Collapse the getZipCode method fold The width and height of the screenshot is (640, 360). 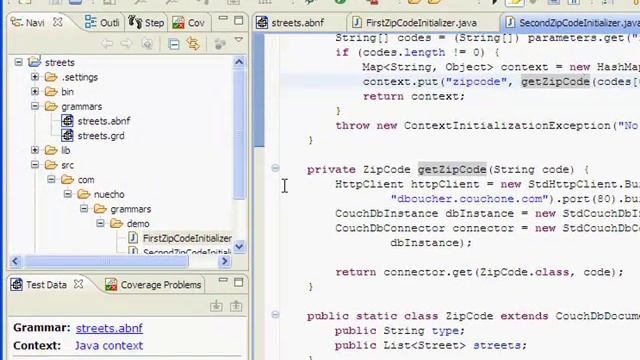click(276, 168)
